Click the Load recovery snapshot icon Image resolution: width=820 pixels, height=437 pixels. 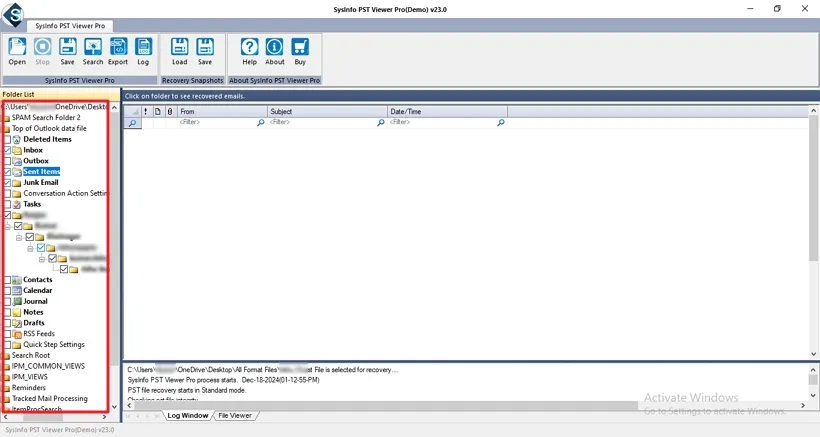coord(179,47)
